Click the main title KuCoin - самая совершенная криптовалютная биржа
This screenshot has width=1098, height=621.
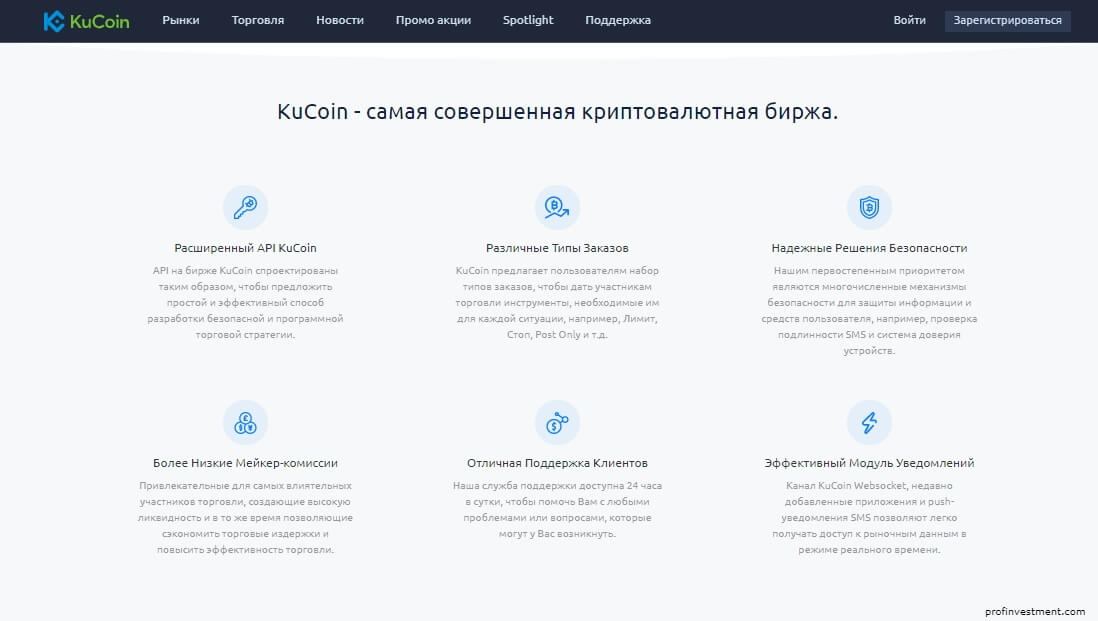(x=557, y=111)
